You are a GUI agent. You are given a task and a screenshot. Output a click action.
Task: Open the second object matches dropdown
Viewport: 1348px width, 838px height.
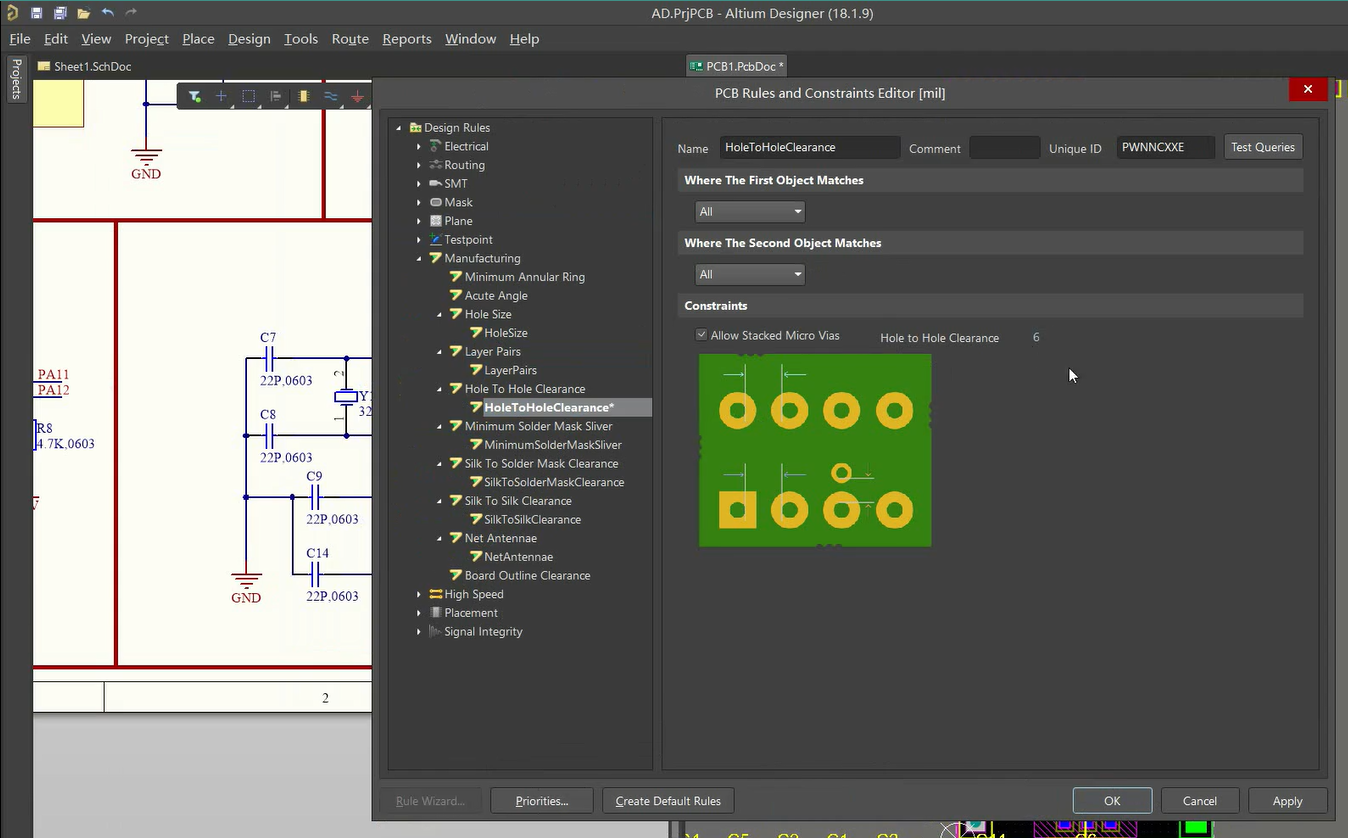(749, 274)
